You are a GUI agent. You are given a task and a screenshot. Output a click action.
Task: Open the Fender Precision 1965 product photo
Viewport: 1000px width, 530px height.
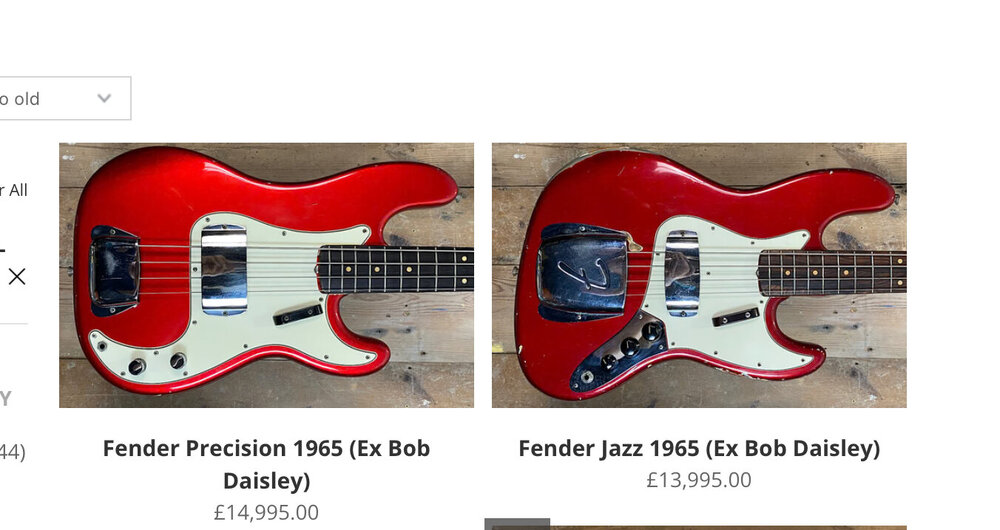point(267,275)
